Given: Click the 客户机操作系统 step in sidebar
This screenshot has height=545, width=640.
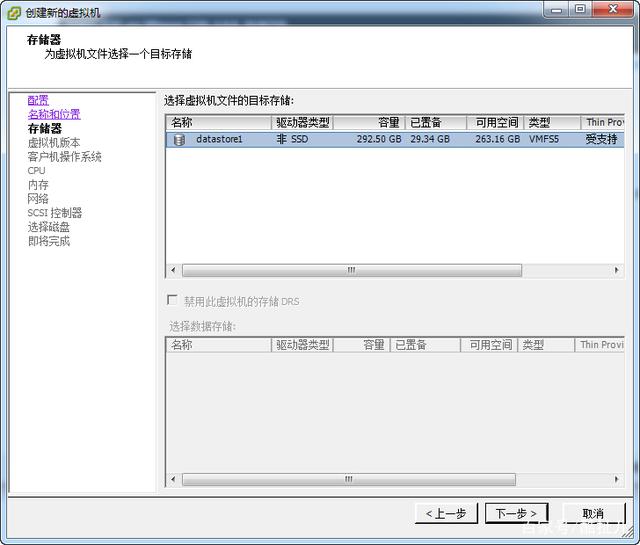Looking at the screenshot, I should click(x=64, y=156).
